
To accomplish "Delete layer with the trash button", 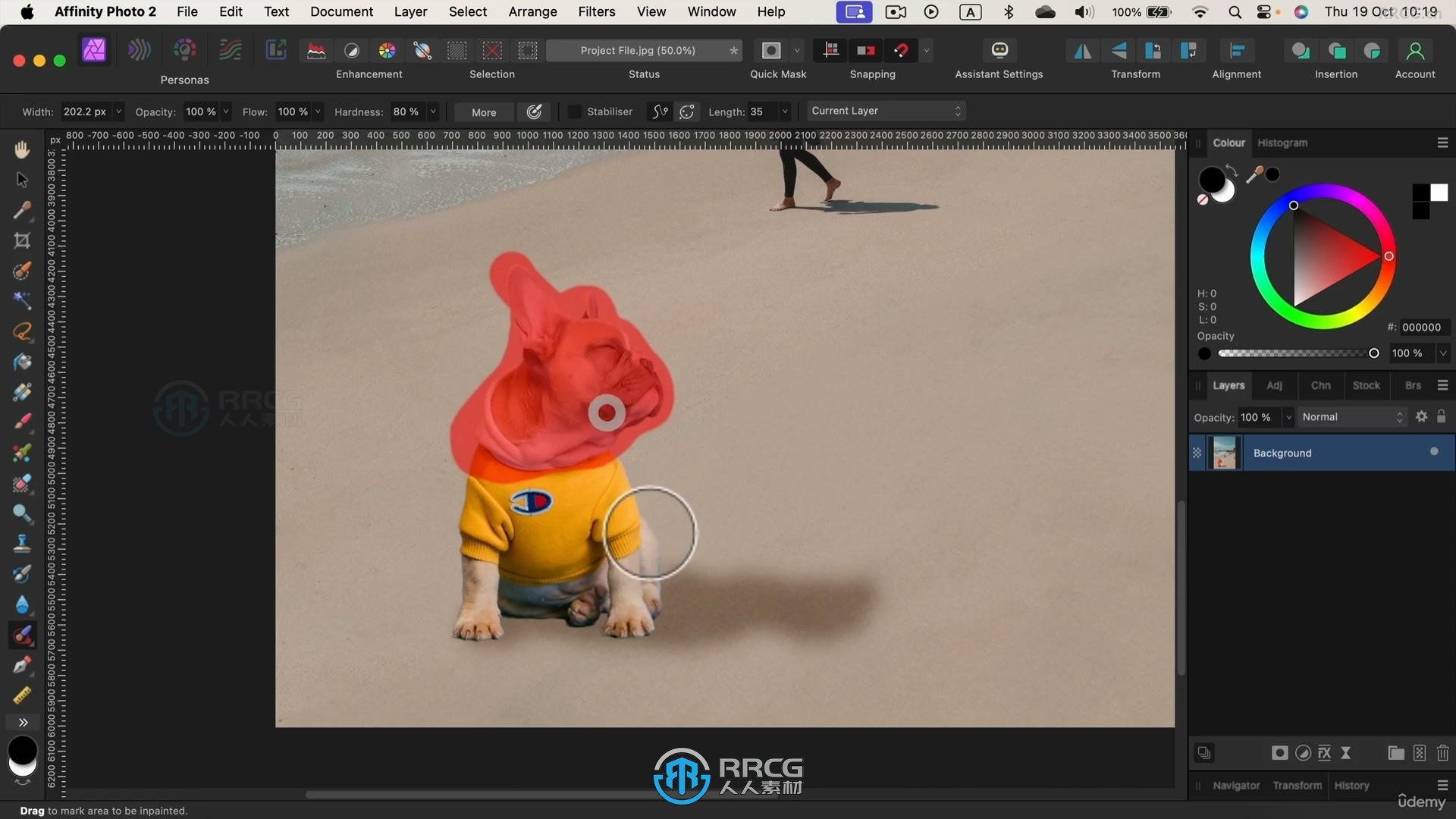I will (1442, 752).
